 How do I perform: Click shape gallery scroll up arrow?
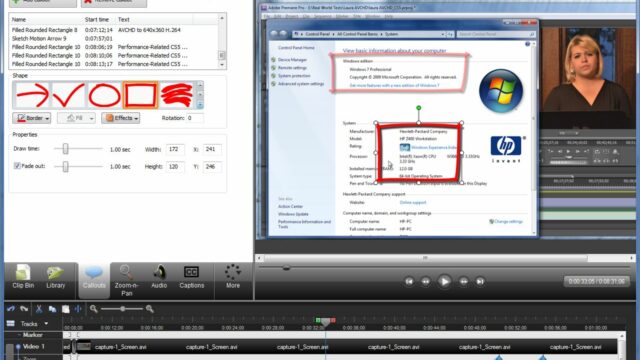pos(200,85)
